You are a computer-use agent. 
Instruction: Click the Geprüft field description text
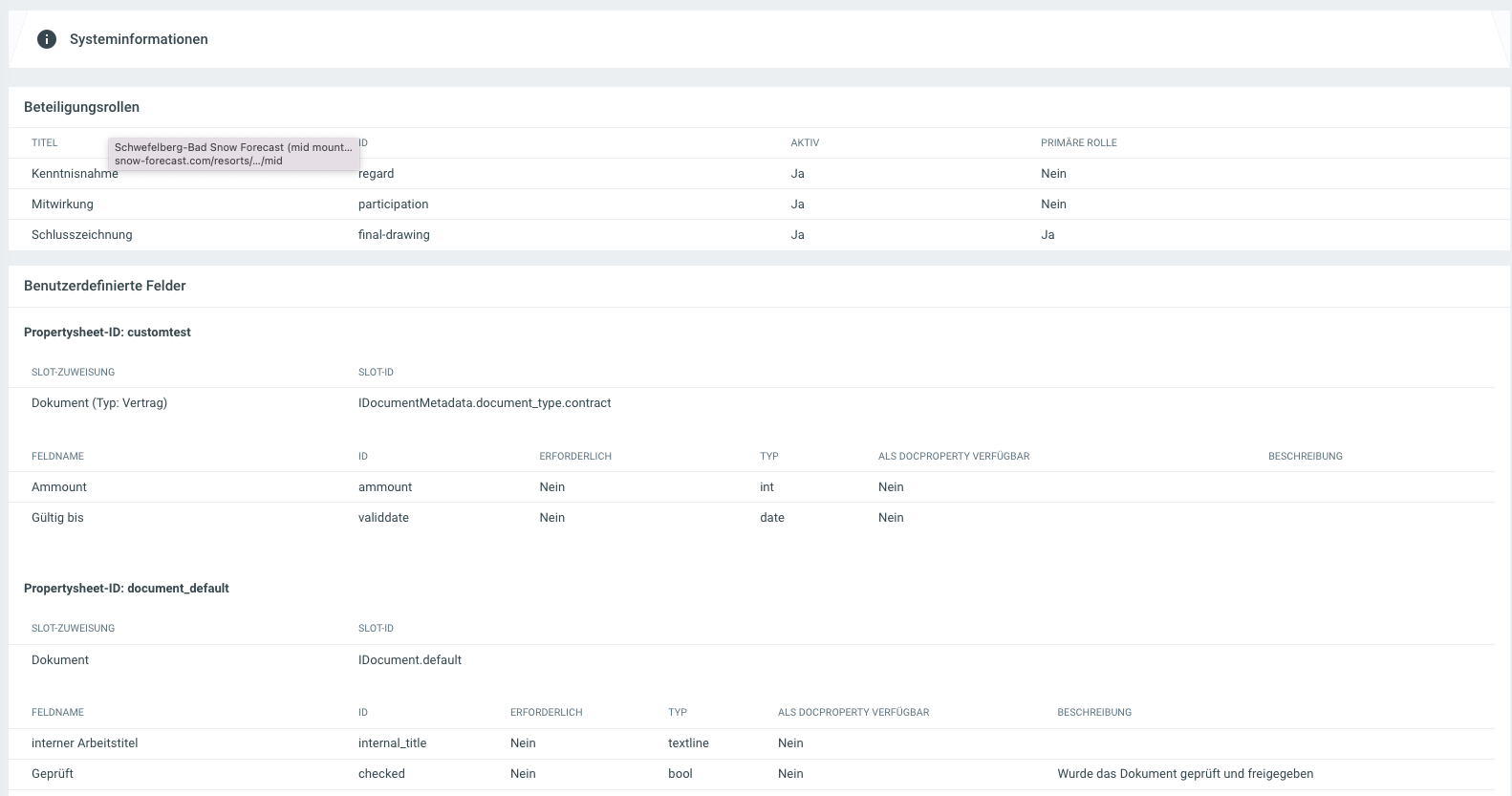[1185, 774]
